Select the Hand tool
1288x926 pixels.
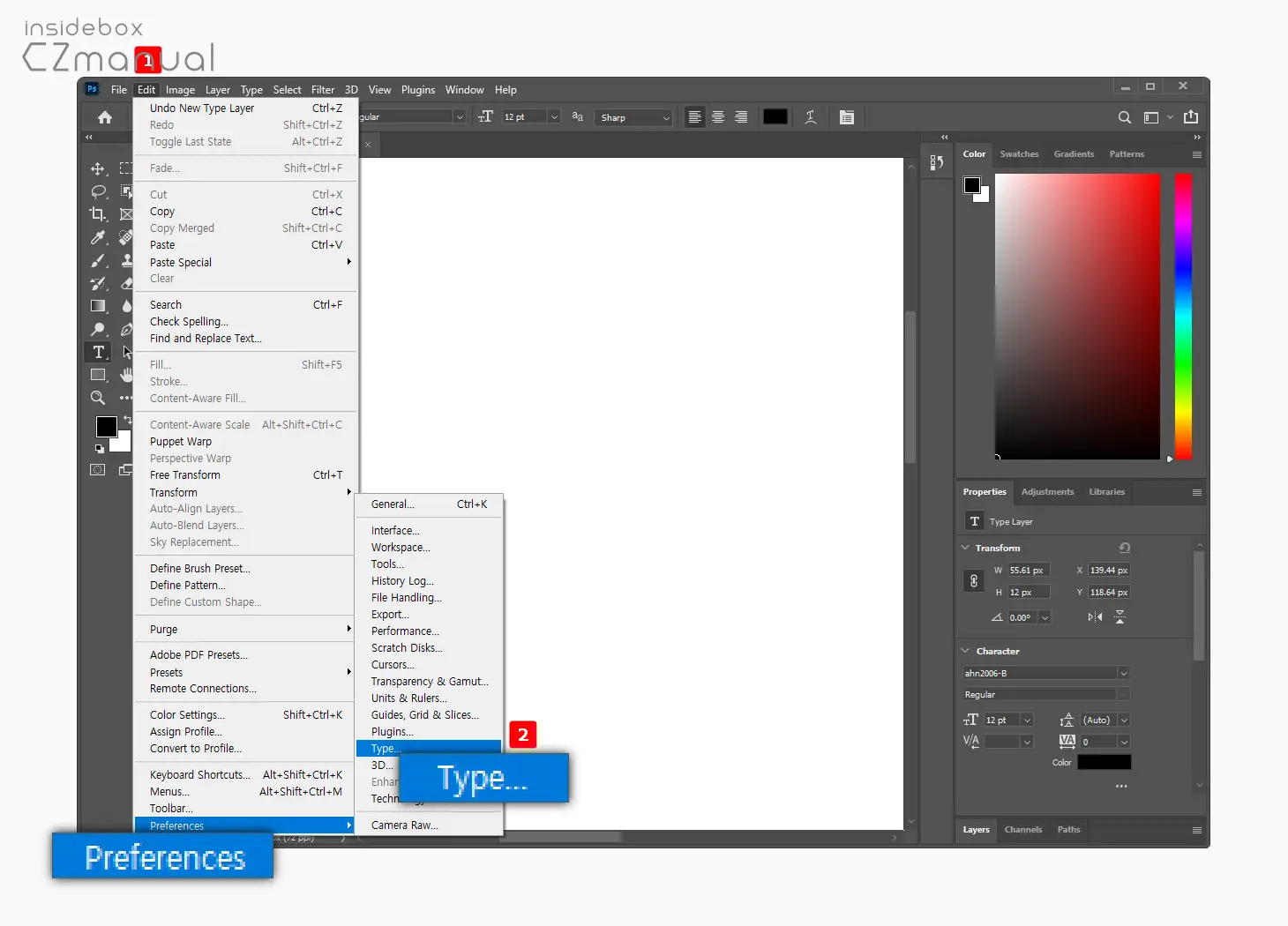pos(126,375)
